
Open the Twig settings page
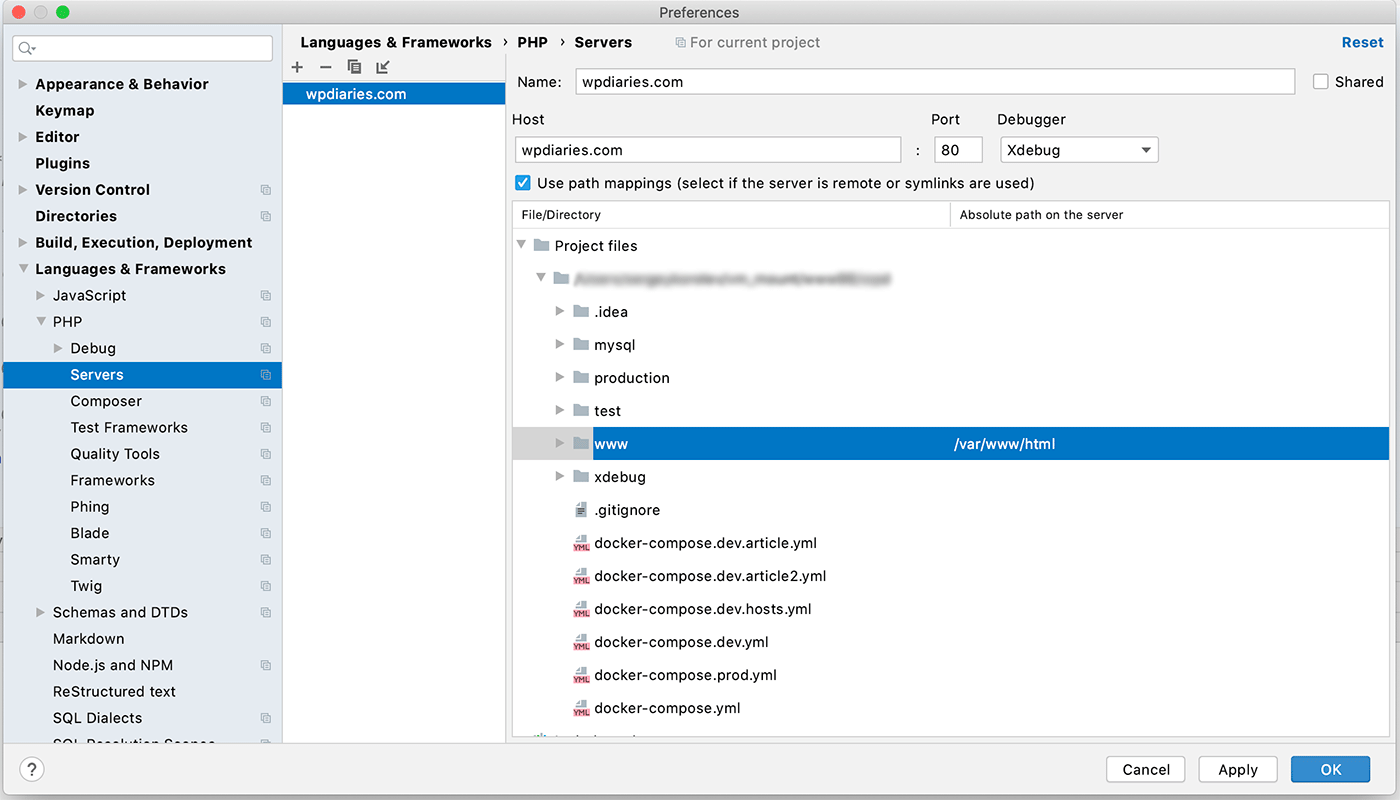point(86,586)
